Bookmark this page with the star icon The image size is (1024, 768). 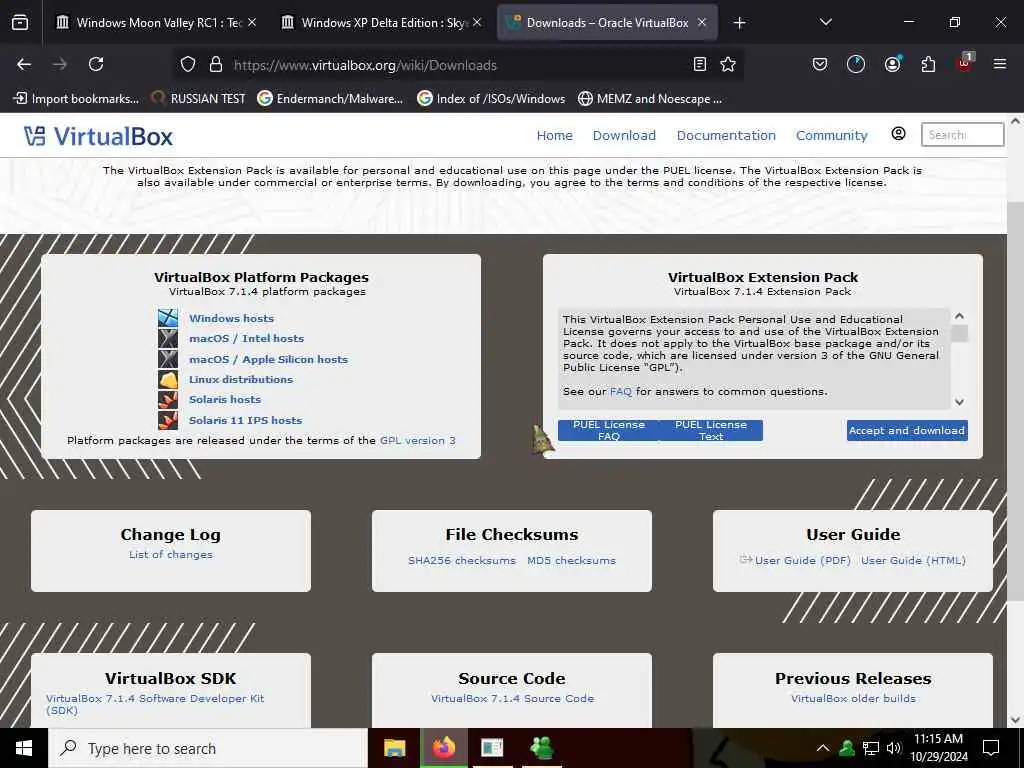pos(728,64)
